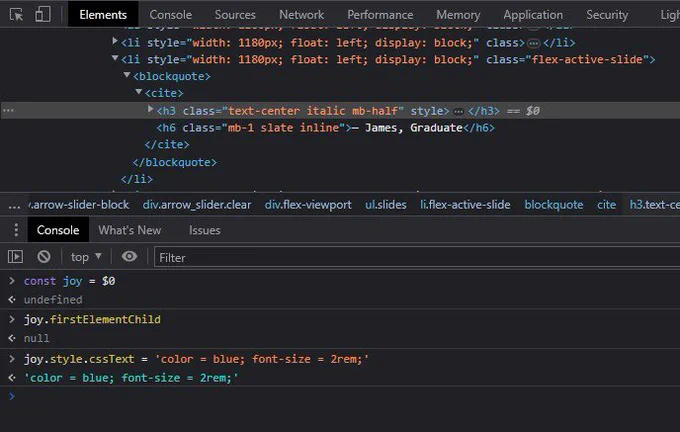Expand the collapsed li element with empty class
Viewport: 680px width, 432px height.
(x=115, y=41)
